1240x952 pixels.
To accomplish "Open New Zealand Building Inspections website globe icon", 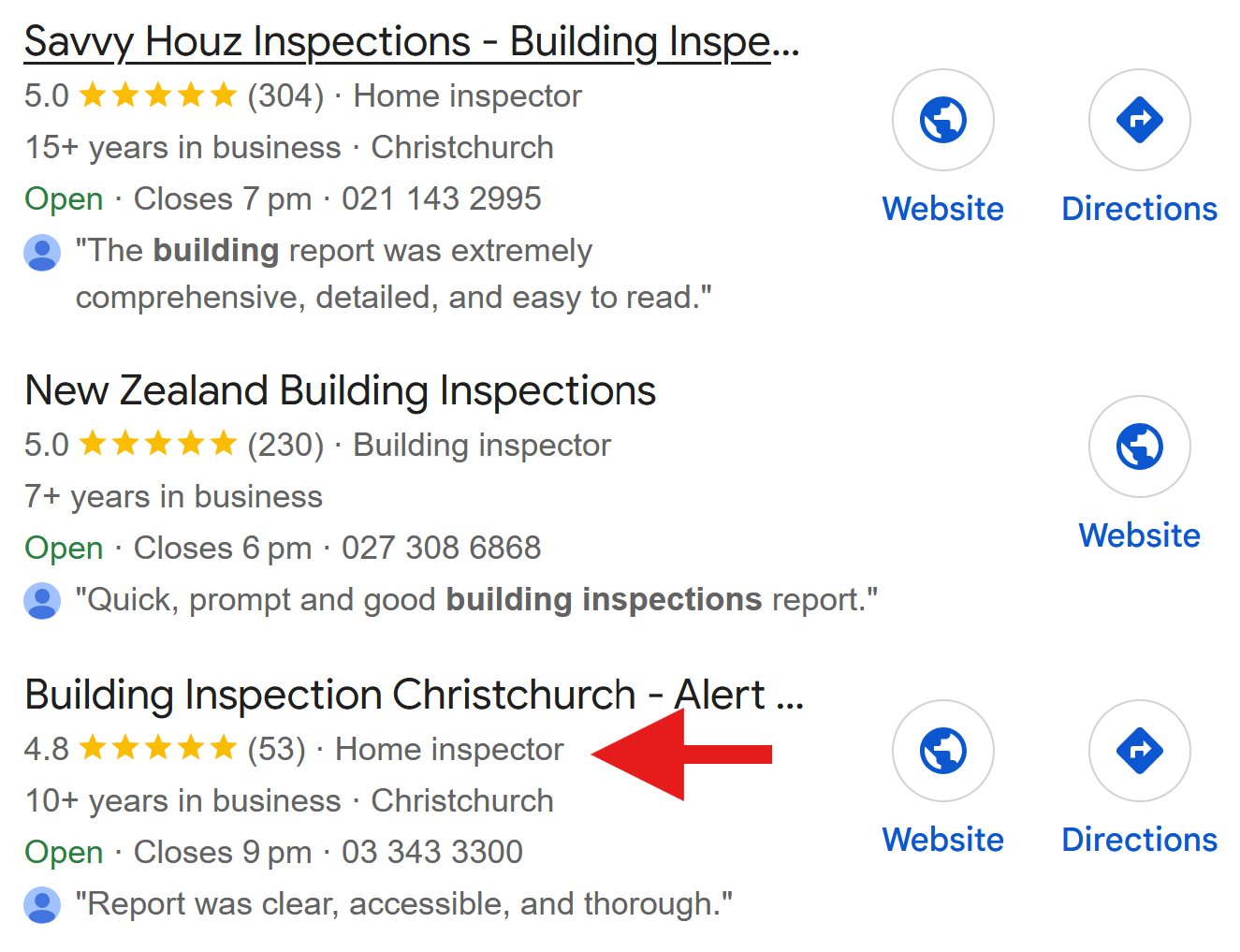I will (x=1139, y=447).
